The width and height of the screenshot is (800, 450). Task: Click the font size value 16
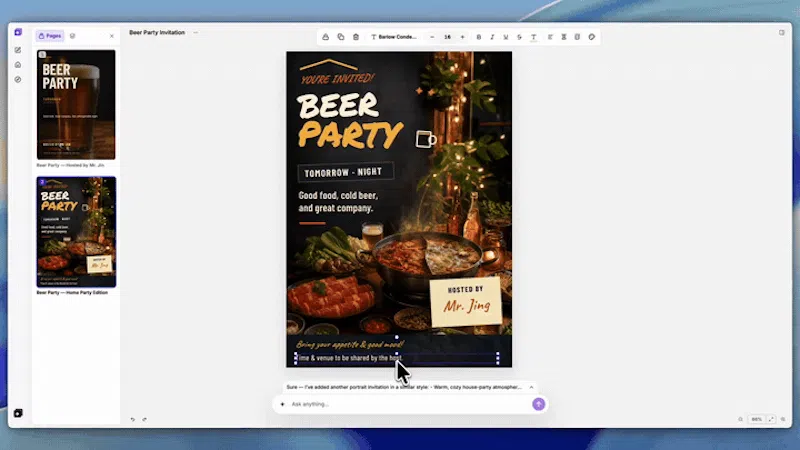[x=447, y=37]
